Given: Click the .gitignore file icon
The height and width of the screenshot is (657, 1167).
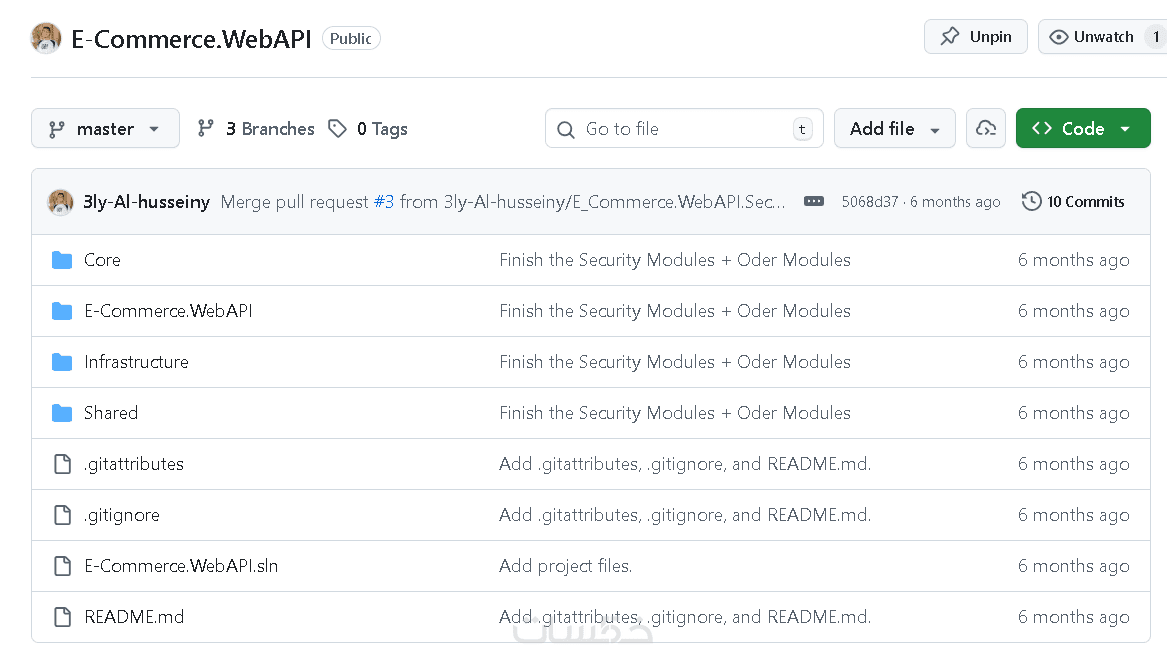Looking at the screenshot, I should coord(62,515).
